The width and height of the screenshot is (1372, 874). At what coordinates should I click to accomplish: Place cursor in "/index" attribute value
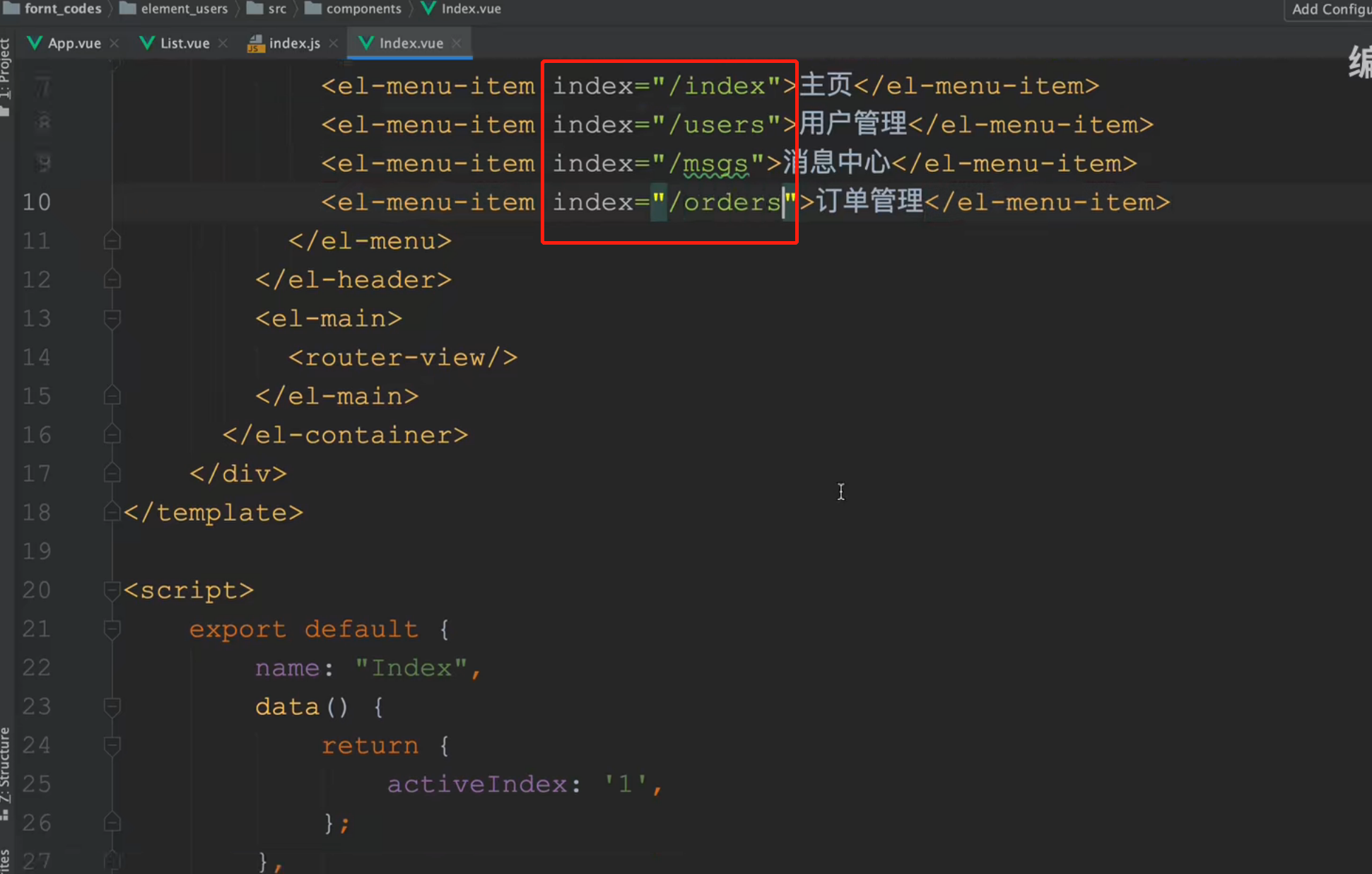tap(717, 86)
